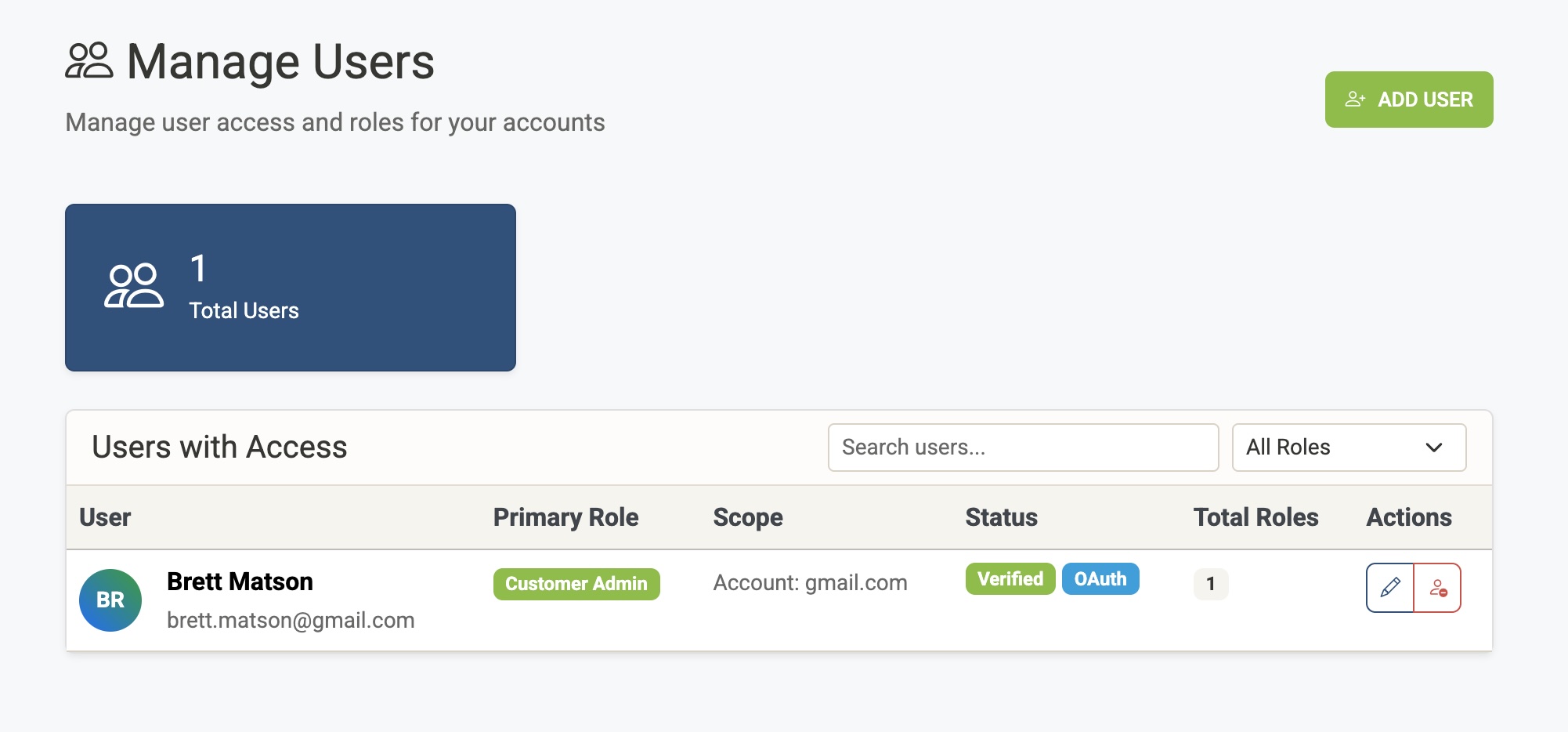Screen dimensions: 1568x732
Task: Select the blue Total Users summary card
Action: pyautogui.click(x=291, y=287)
